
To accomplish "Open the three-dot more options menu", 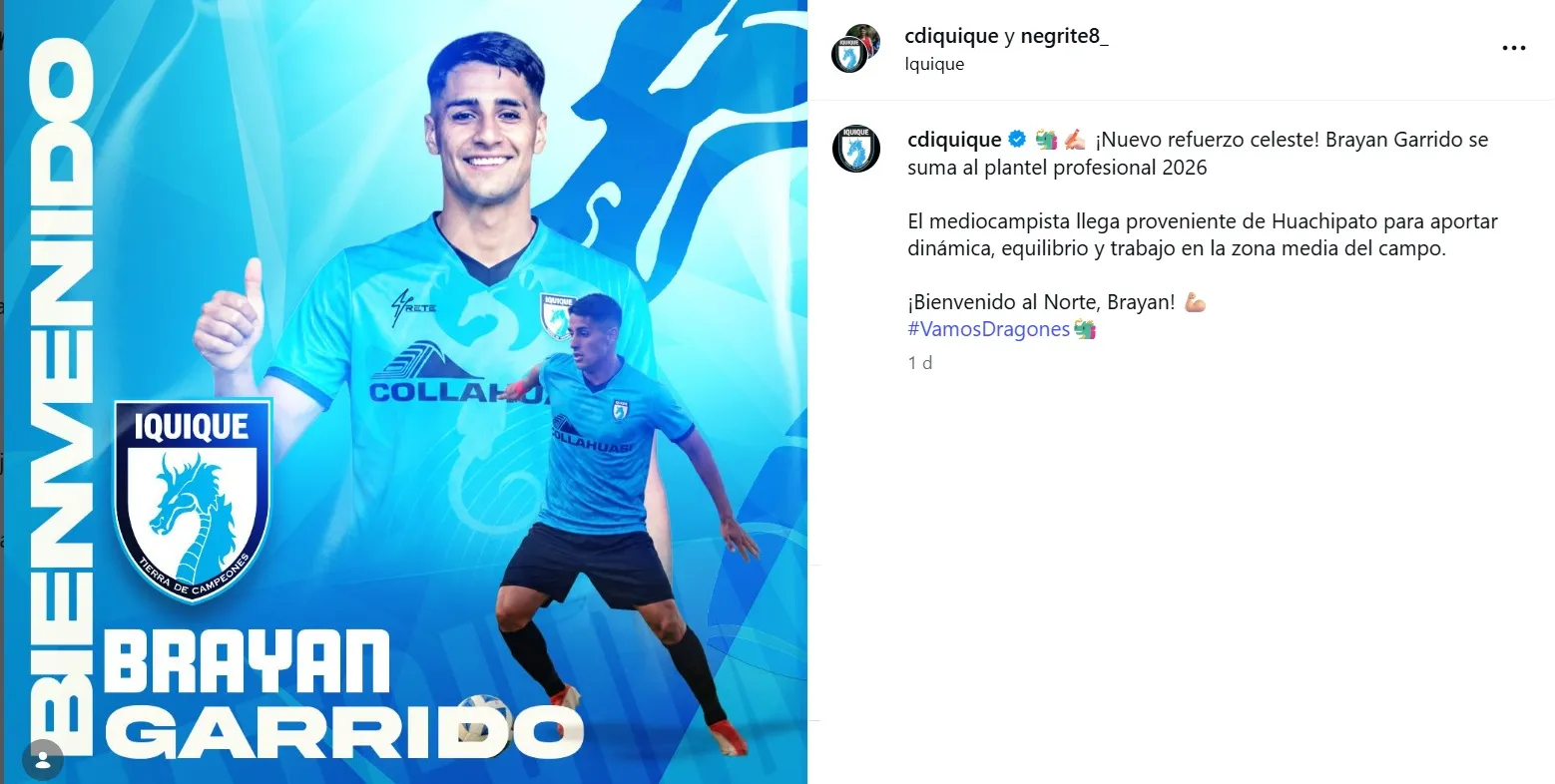I will coord(1513,48).
